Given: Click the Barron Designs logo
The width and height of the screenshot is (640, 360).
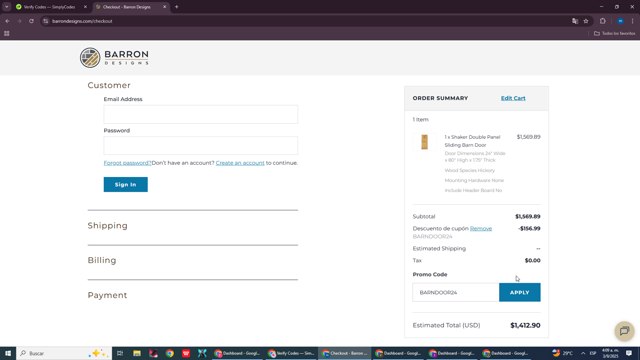Looking at the screenshot, I should tap(114, 58).
